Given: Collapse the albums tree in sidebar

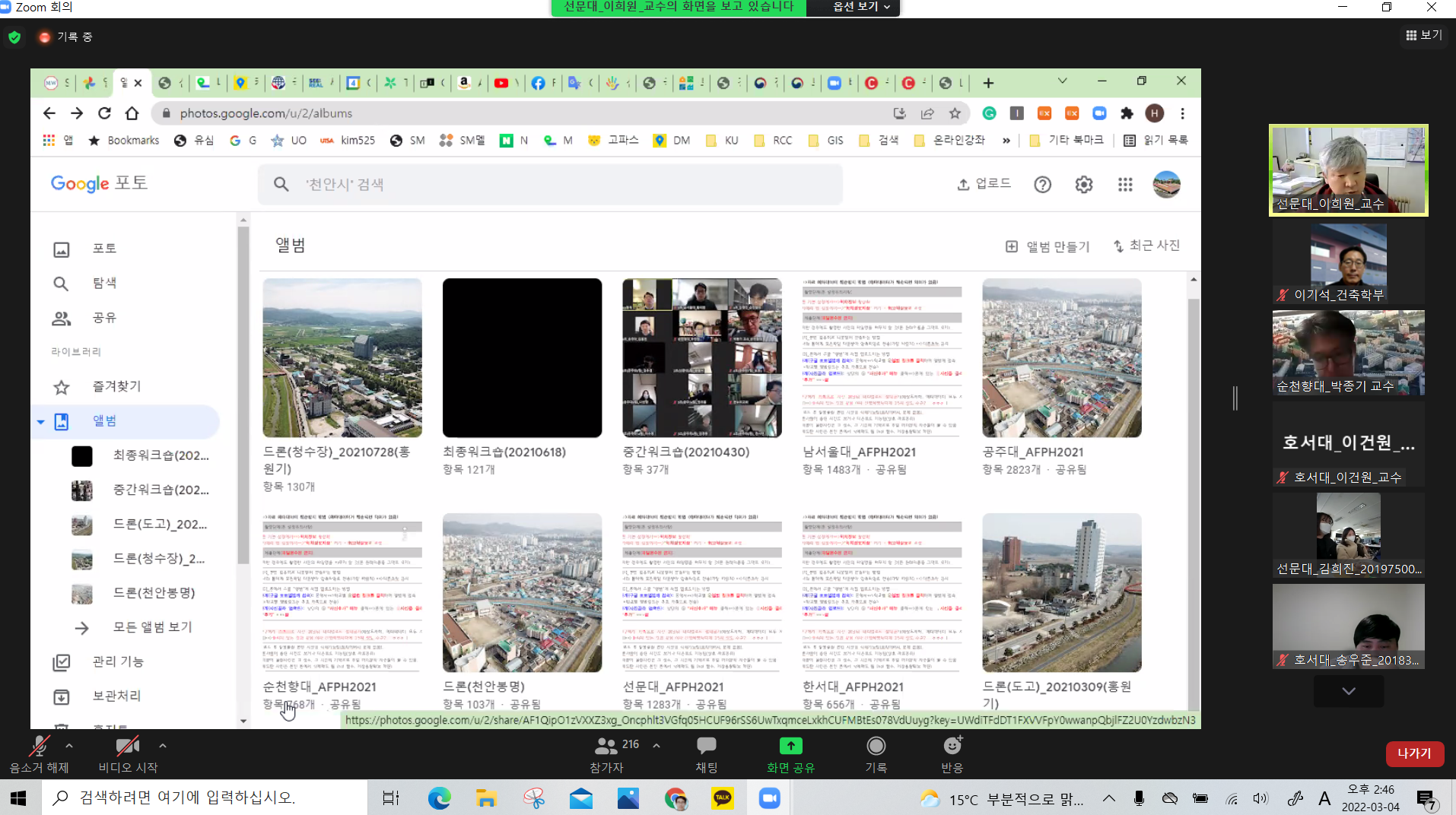Looking at the screenshot, I should click(x=40, y=422).
